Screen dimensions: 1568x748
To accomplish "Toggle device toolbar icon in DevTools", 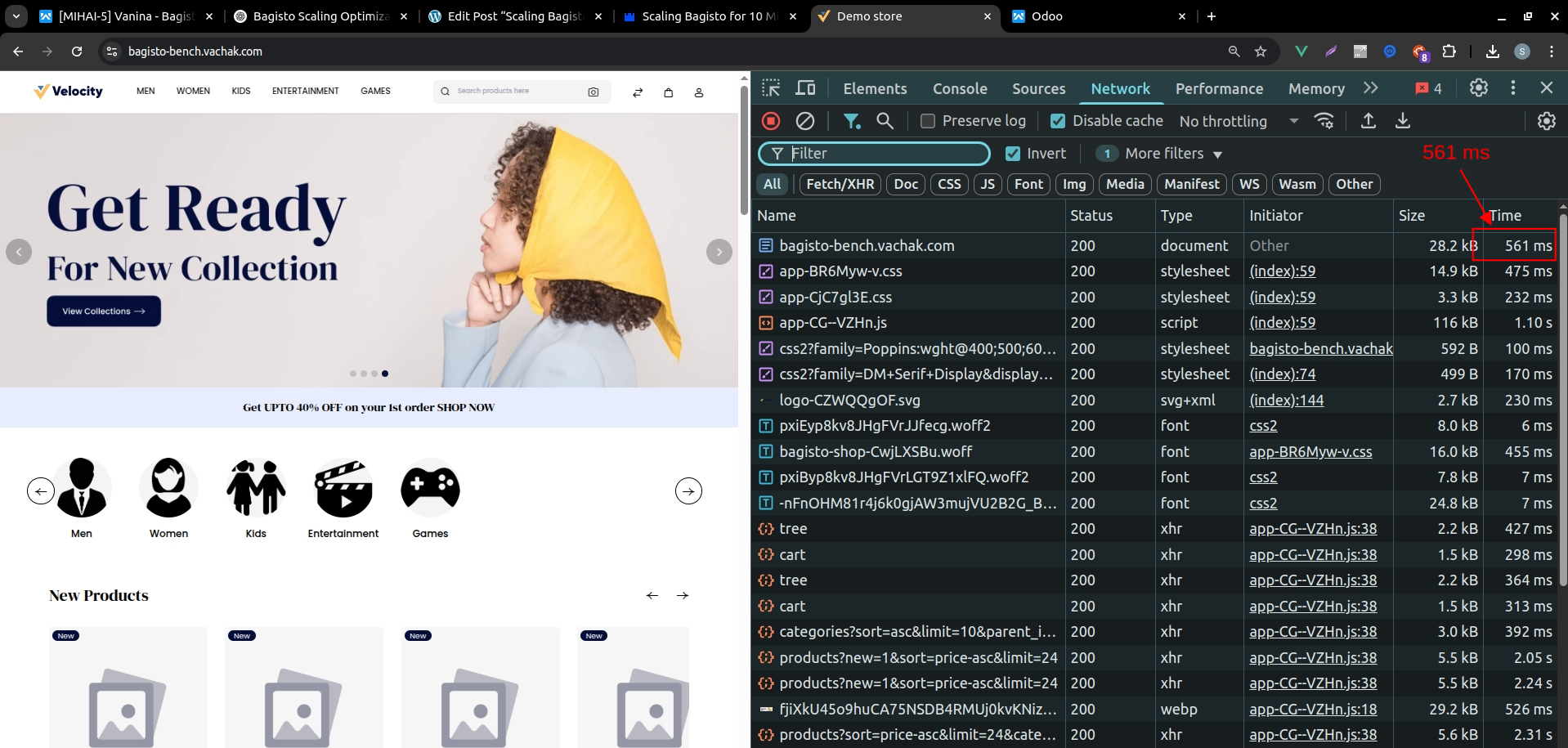I will (x=806, y=88).
